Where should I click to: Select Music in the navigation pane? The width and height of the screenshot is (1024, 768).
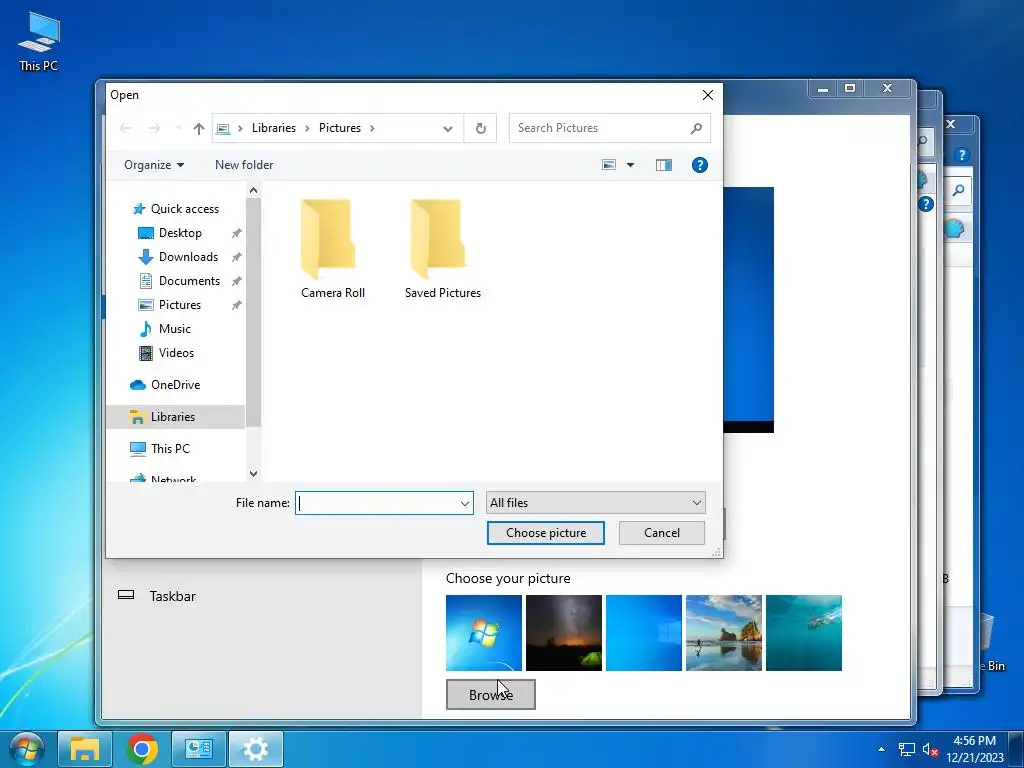click(174, 328)
